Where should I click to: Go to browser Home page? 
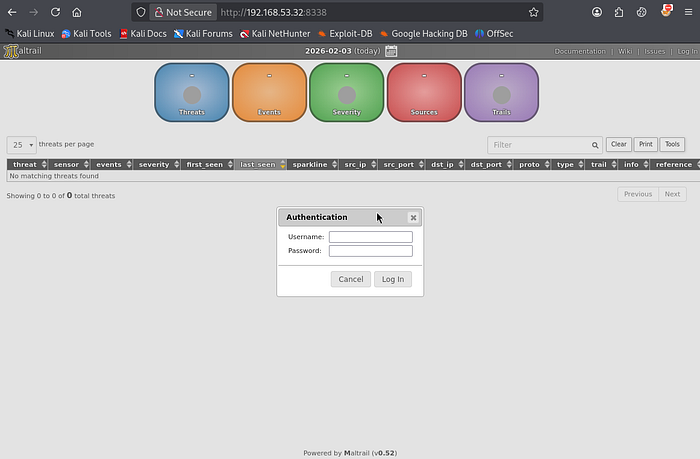[77, 12]
